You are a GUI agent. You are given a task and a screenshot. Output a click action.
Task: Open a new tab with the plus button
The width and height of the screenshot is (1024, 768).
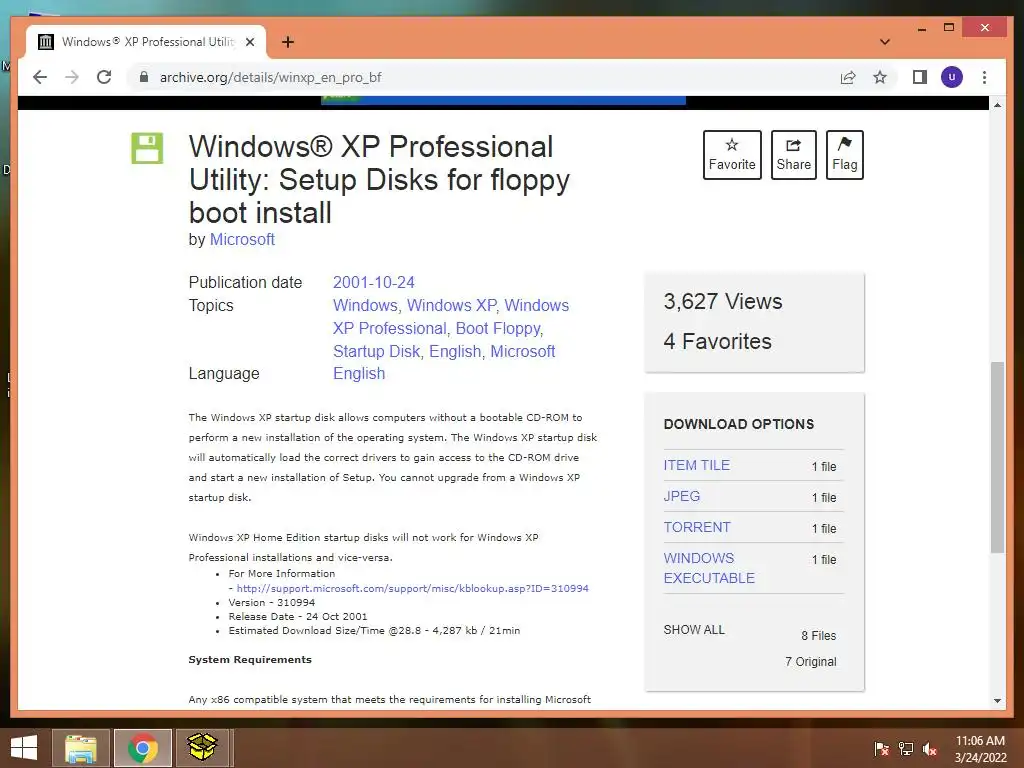click(x=288, y=42)
